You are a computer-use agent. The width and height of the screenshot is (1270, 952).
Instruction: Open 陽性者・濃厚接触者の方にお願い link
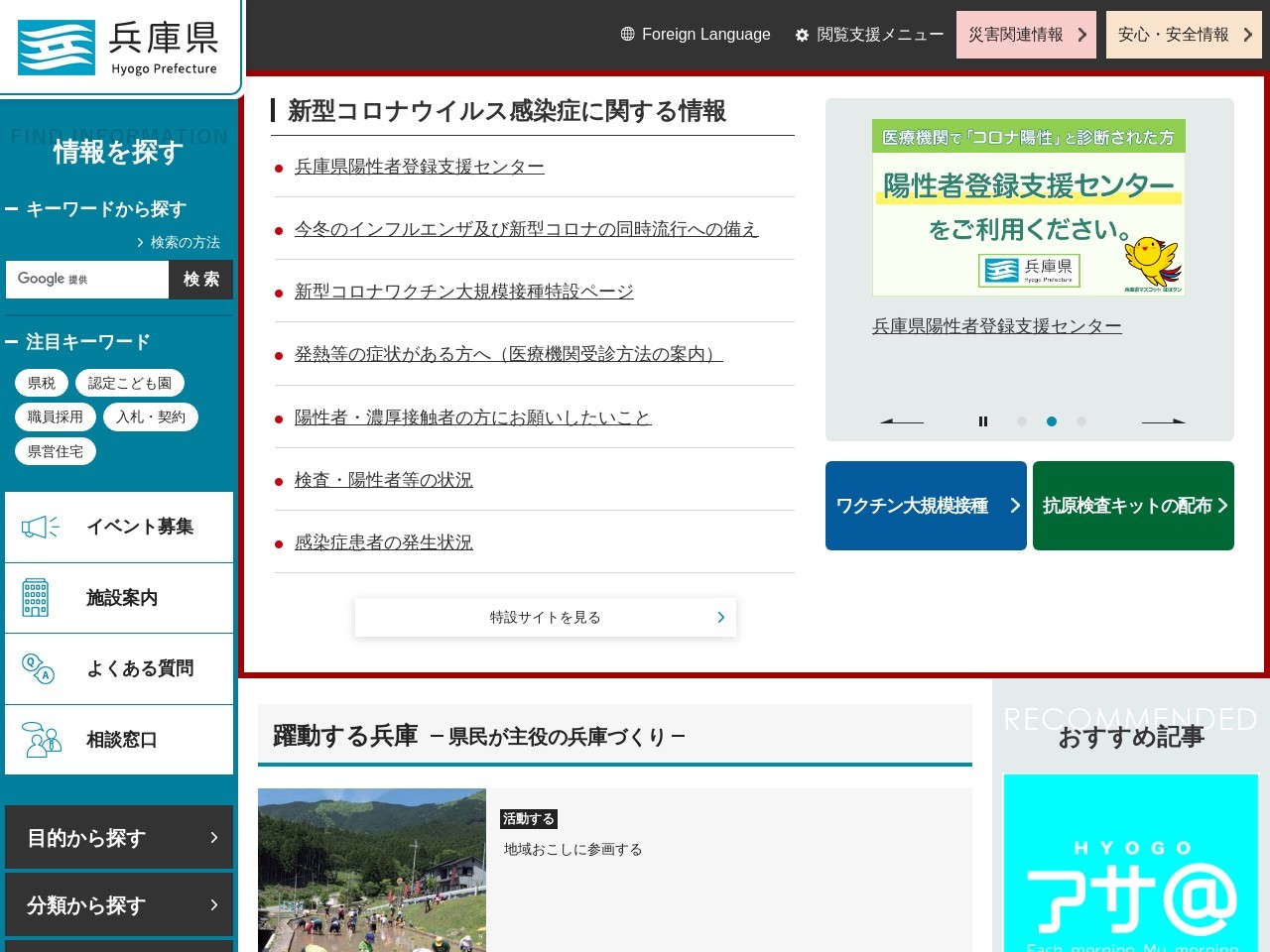coord(473,417)
